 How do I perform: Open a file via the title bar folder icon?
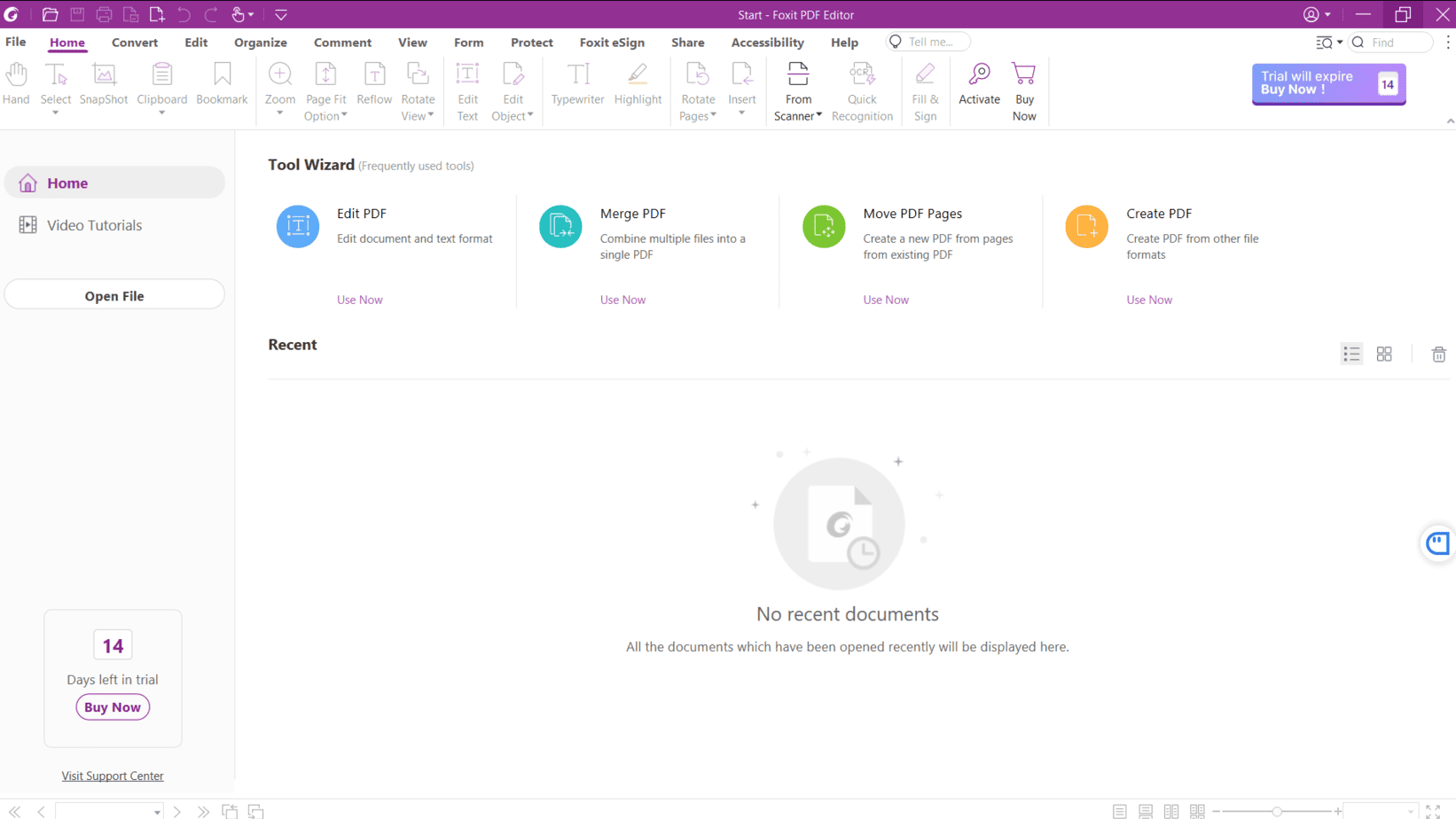(x=50, y=14)
